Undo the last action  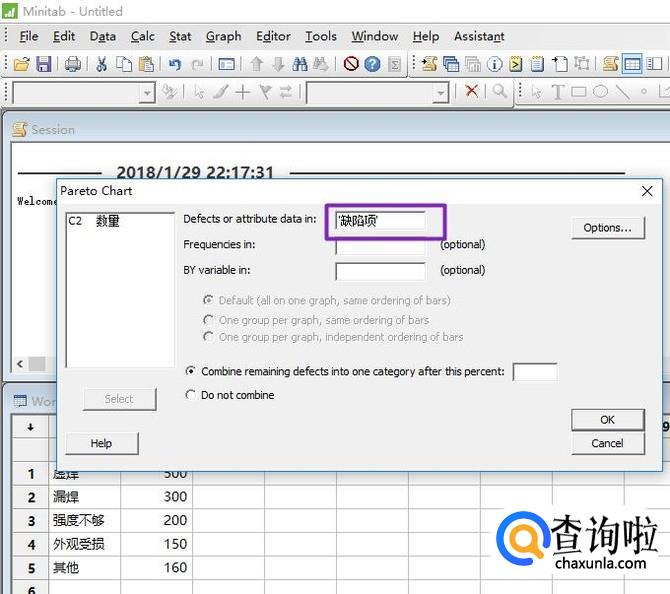tap(174, 64)
